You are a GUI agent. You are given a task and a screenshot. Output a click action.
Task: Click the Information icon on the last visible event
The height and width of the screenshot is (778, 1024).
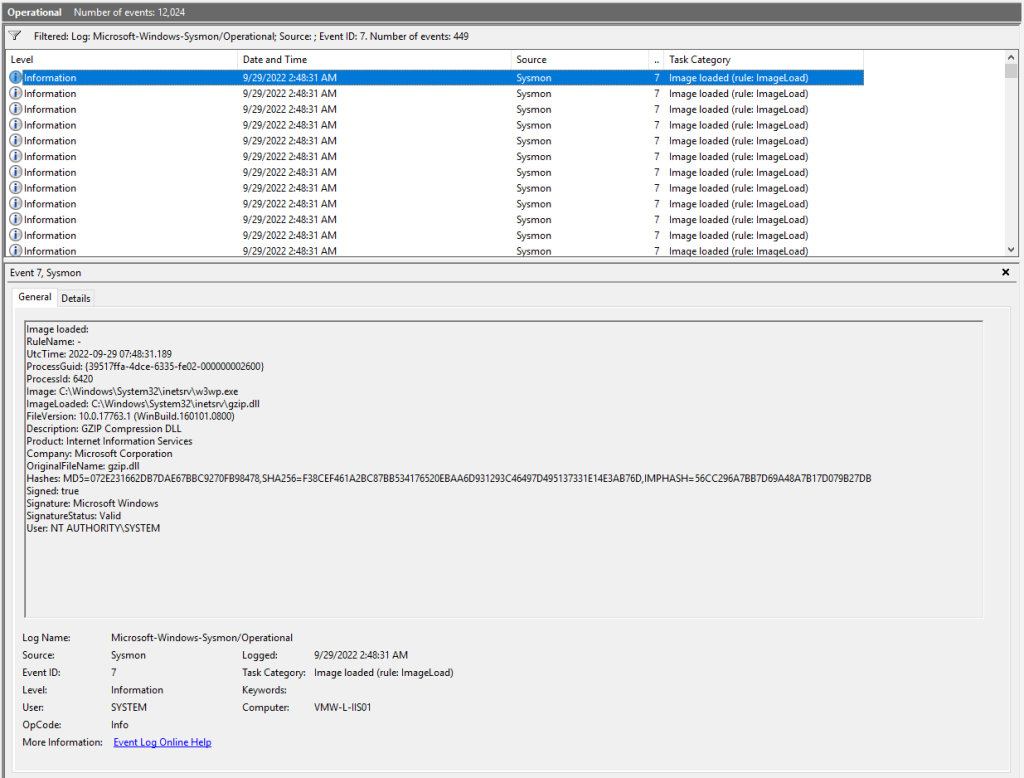pos(15,250)
